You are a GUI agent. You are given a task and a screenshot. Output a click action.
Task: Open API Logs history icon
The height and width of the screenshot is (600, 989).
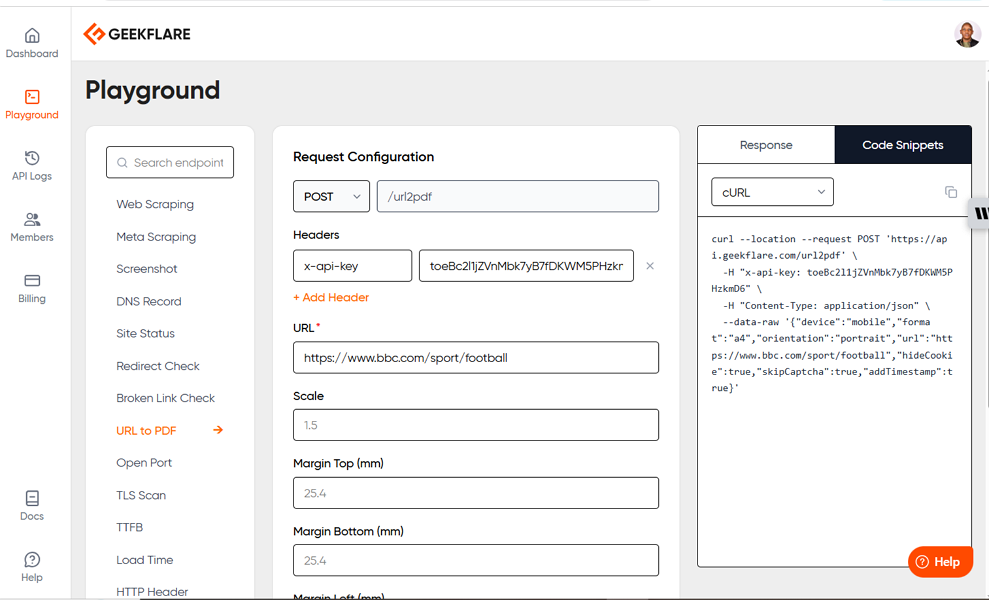pos(32,158)
